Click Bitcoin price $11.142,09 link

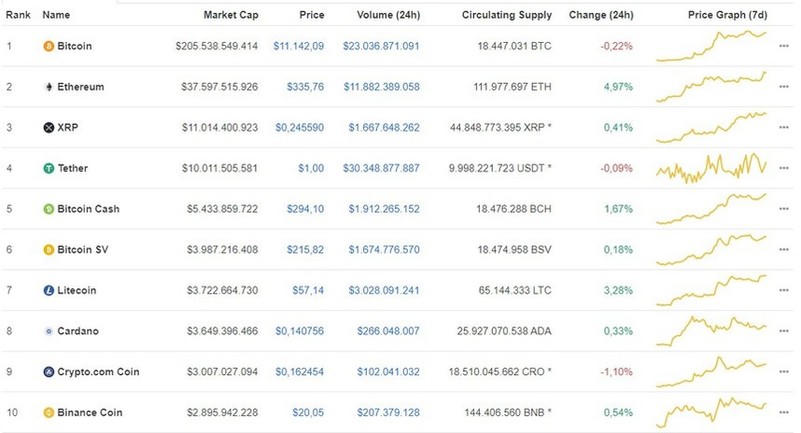(298, 46)
